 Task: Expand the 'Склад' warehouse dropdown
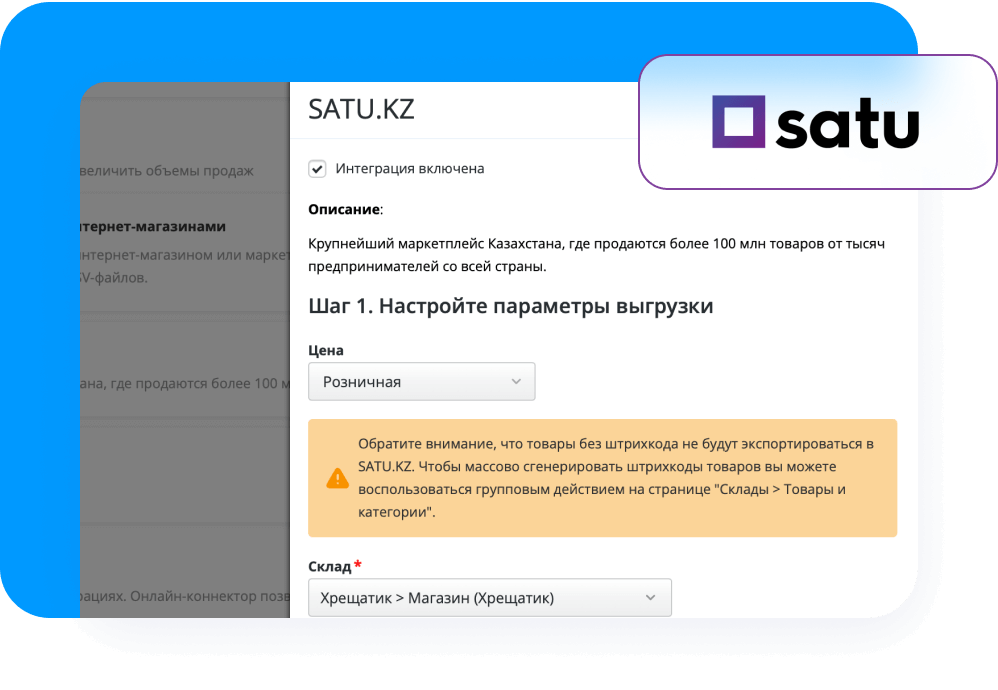click(x=489, y=597)
